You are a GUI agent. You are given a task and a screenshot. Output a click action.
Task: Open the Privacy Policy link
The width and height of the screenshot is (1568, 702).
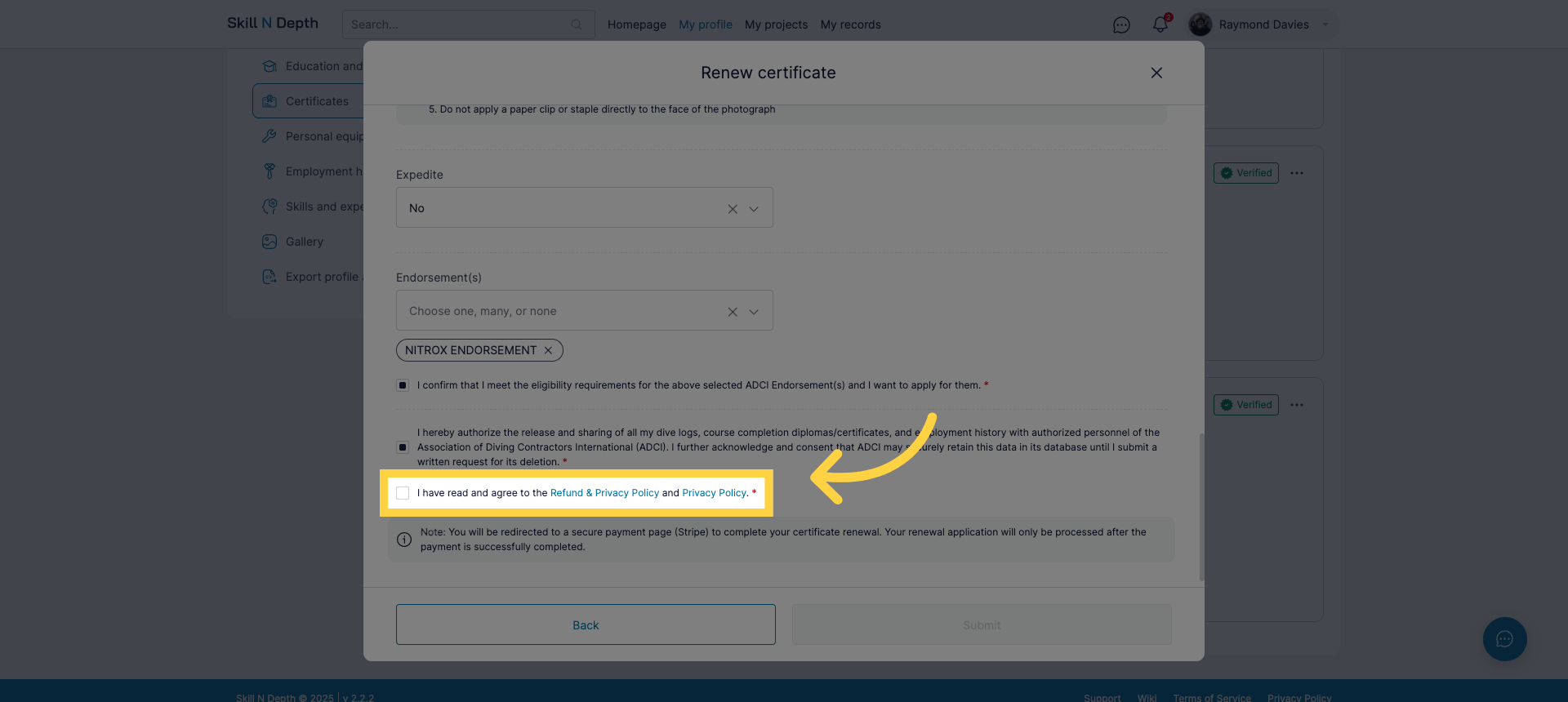tap(714, 492)
